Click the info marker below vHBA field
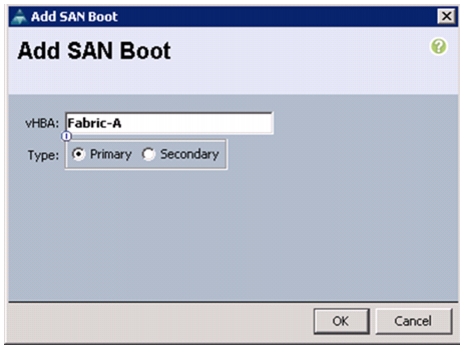Viewport: 466px width, 361px height. [x=67, y=136]
